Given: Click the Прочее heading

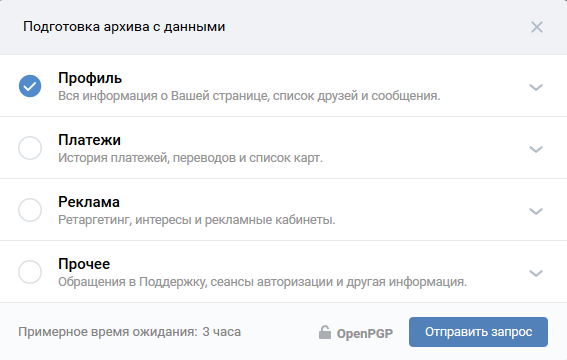Looking at the screenshot, I should (x=84, y=264).
